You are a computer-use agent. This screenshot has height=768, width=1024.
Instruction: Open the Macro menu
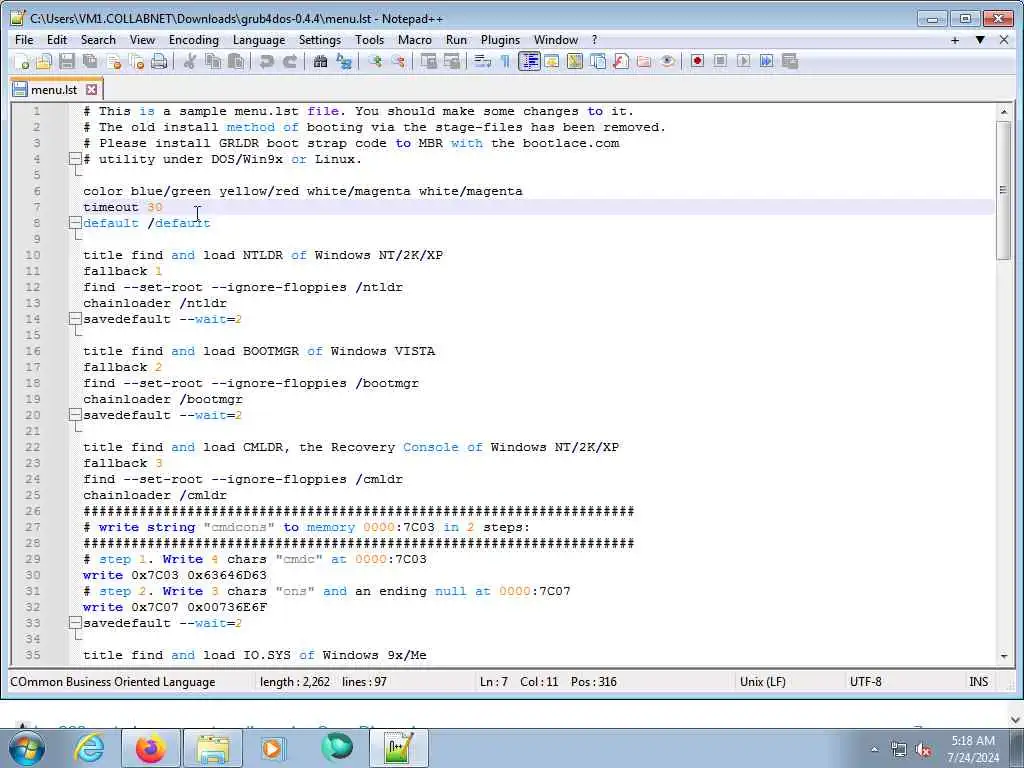[415, 40]
